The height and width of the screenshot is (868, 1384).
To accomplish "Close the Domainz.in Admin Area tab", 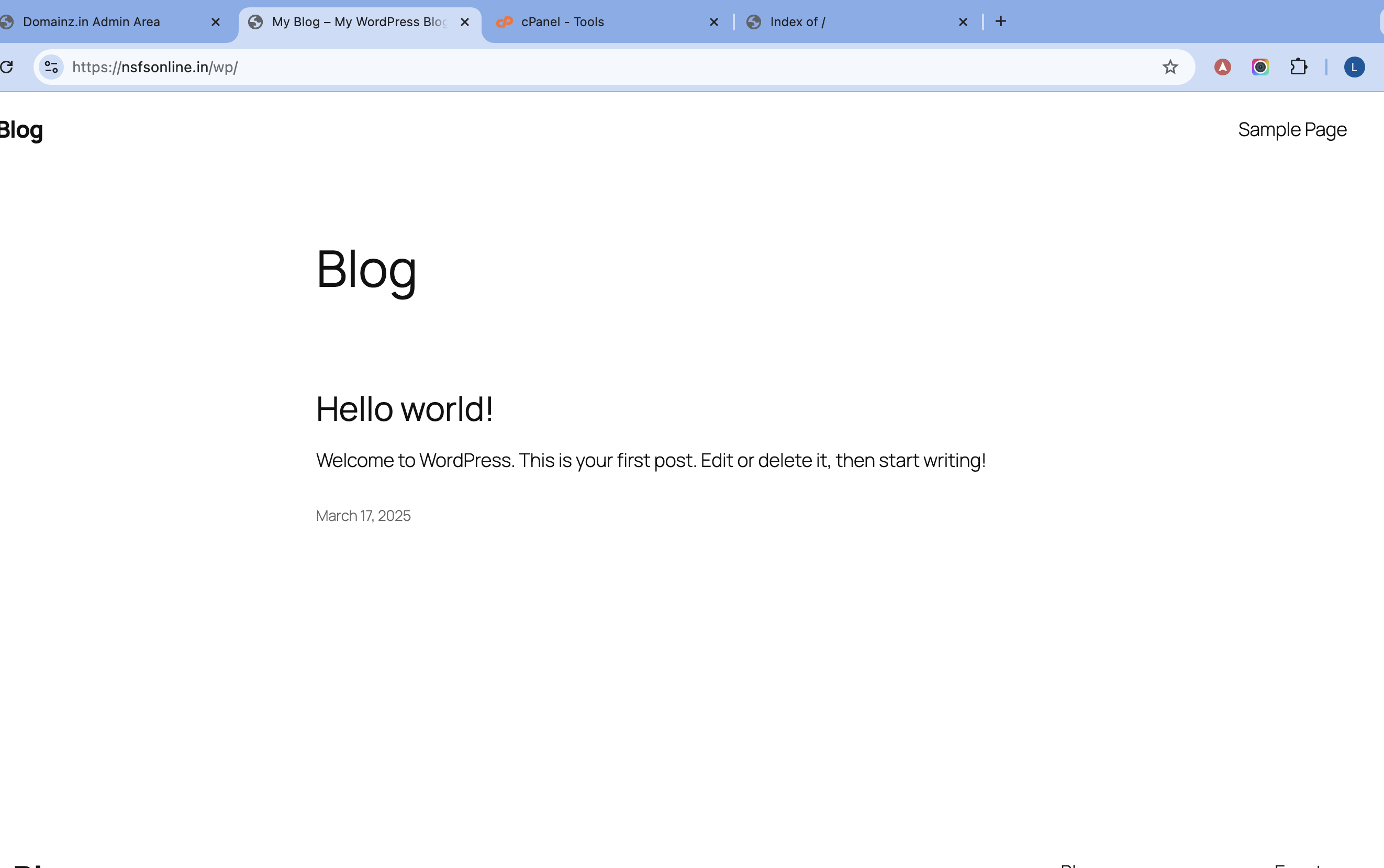I will (x=216, y=22).
